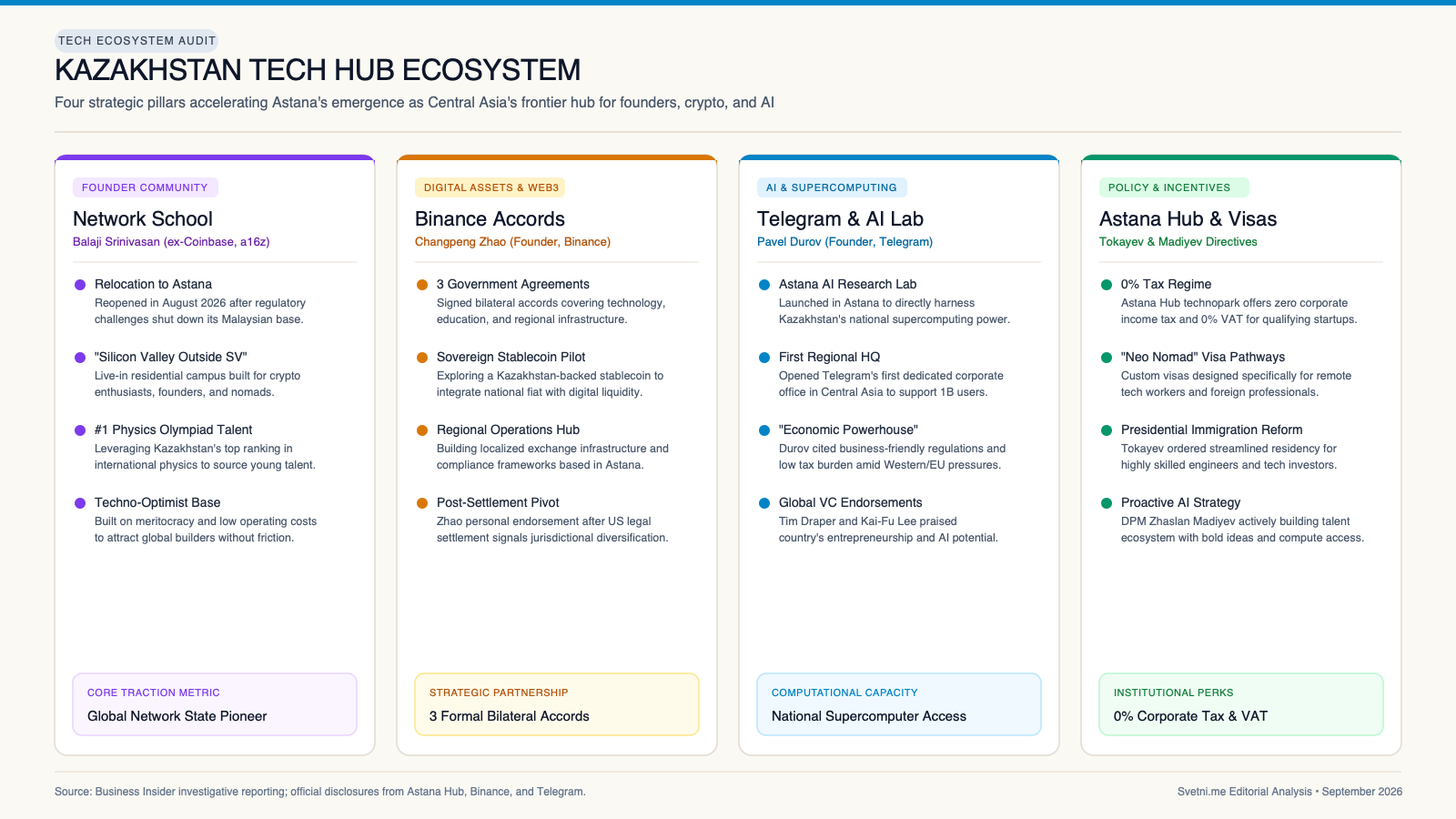Click the Changpeng Zhao byline
This screenshot has height=819, width=1456.
[512, 242]
